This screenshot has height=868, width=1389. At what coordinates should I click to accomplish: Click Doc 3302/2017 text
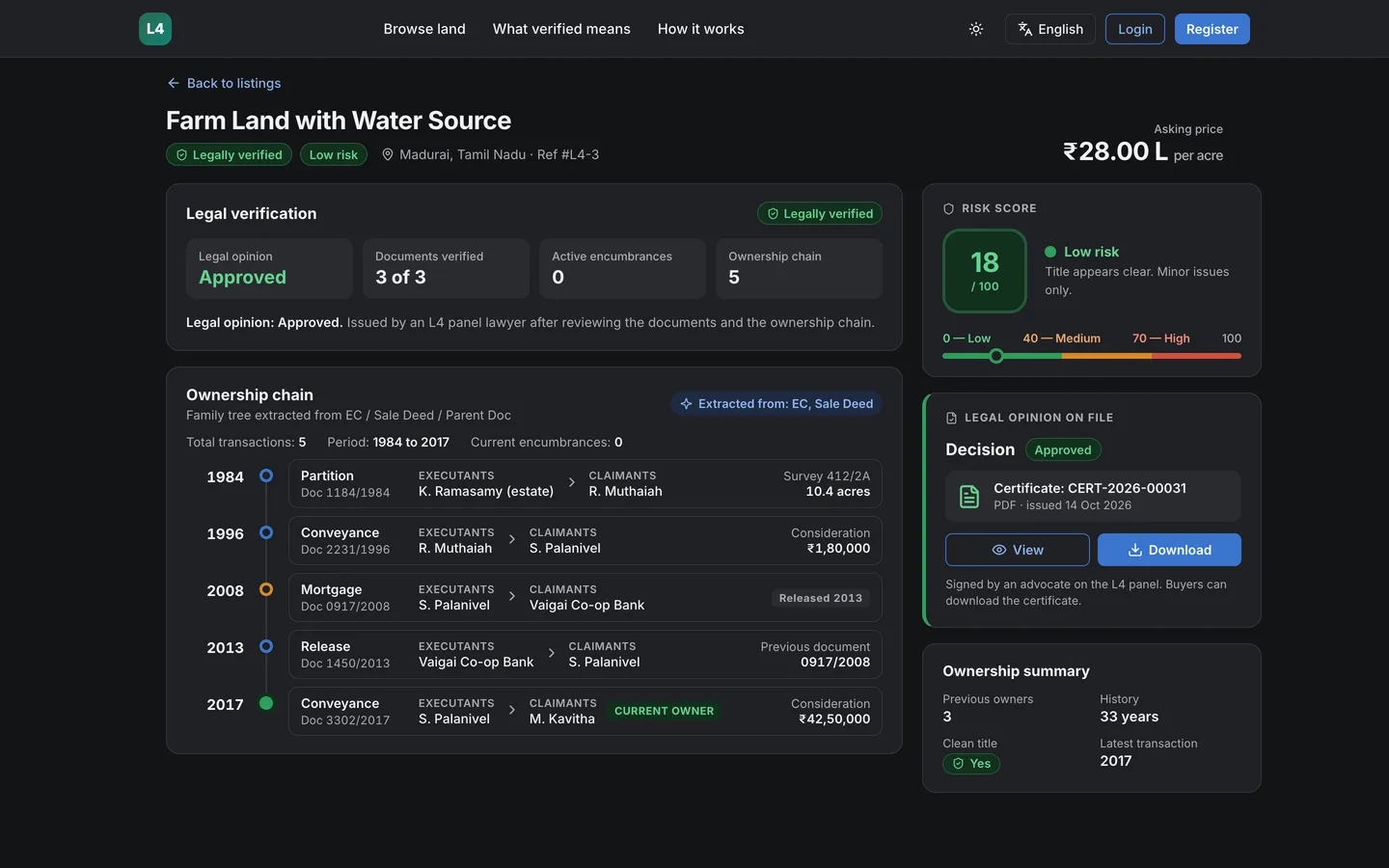pyautogui.click(x=345, y=720)
